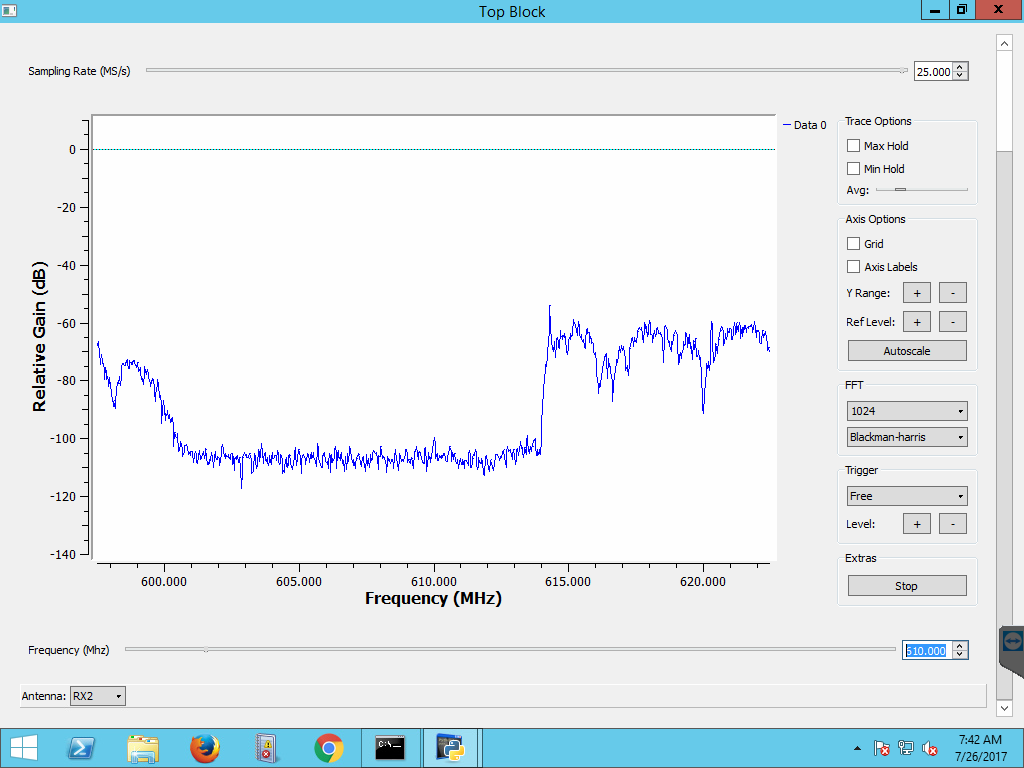Launch Google Chrome from taskbar

click(328, 747)
